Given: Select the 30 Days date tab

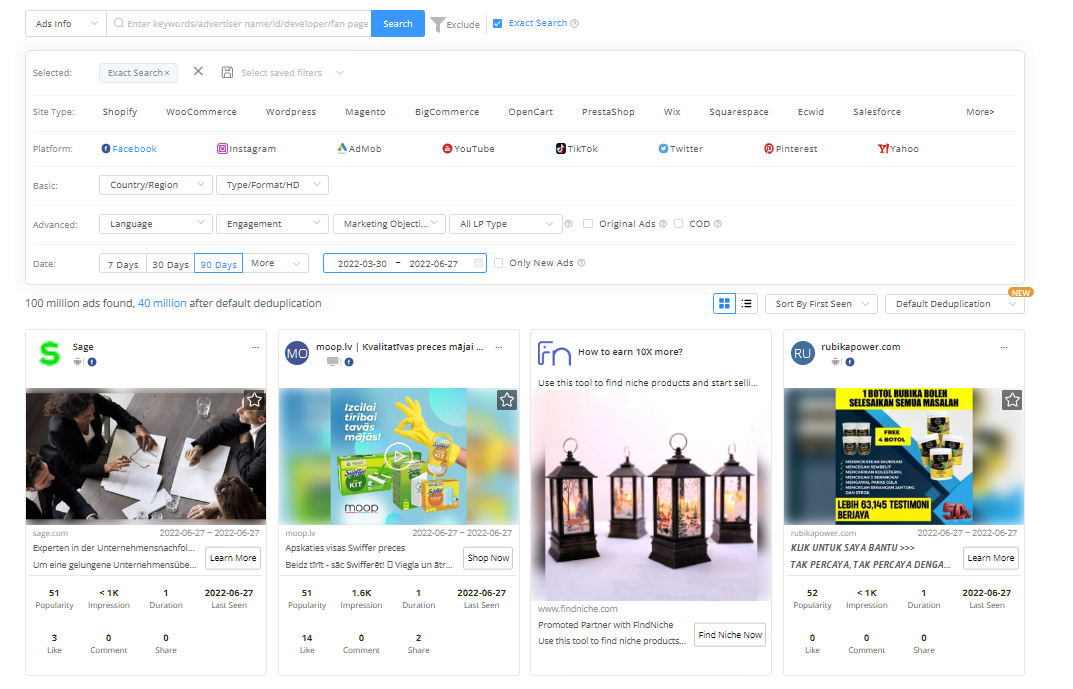Looking at the screenshot, I should pos(170,264).
